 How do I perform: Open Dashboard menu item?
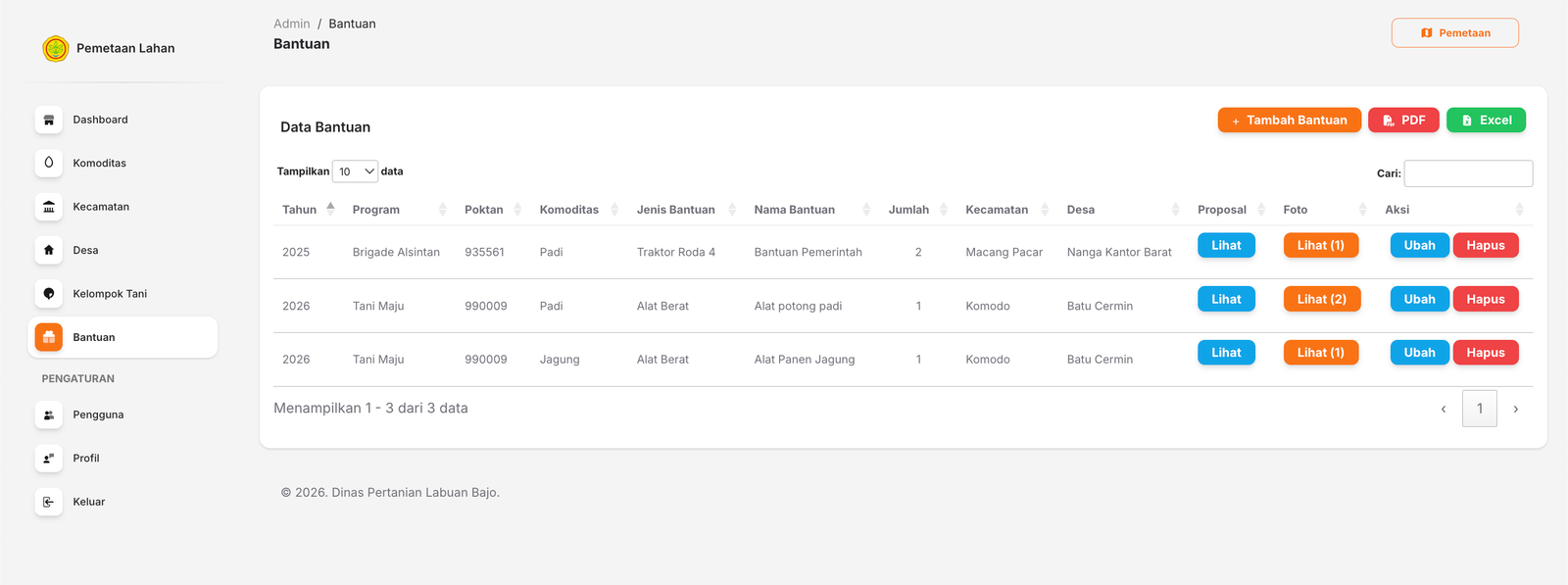pyautogui.click(x=122, y=120)
